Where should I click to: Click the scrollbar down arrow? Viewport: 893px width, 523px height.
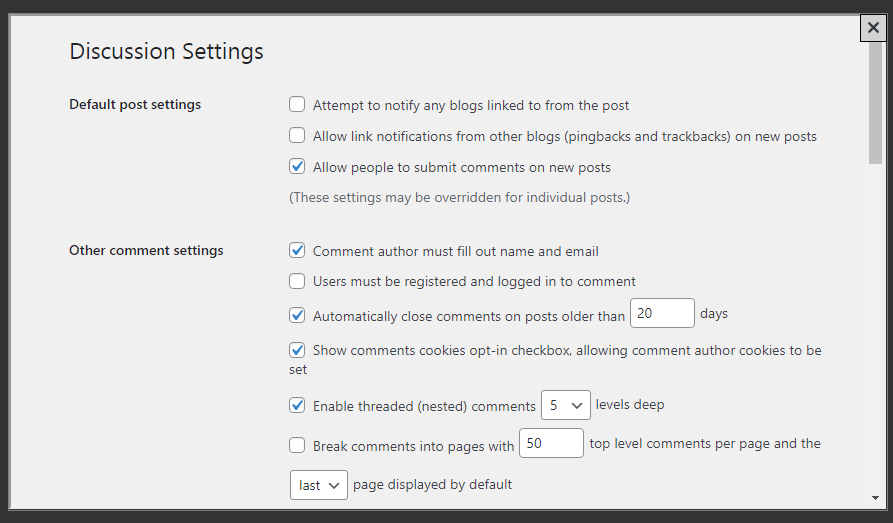876,497
